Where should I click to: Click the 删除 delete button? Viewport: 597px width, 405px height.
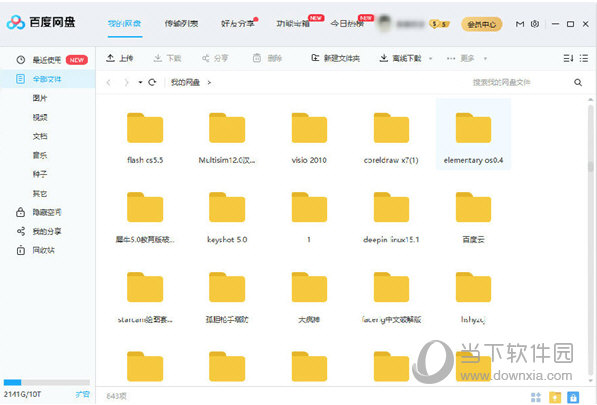click(267, 58)
